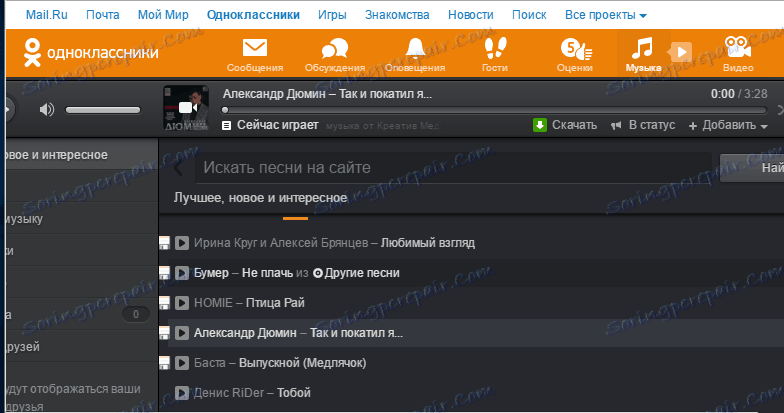The height and width of the screenshot is (413, 784).
Task: Click the Дюмин album cover thumbnail
Action: (x=186, y=108)
